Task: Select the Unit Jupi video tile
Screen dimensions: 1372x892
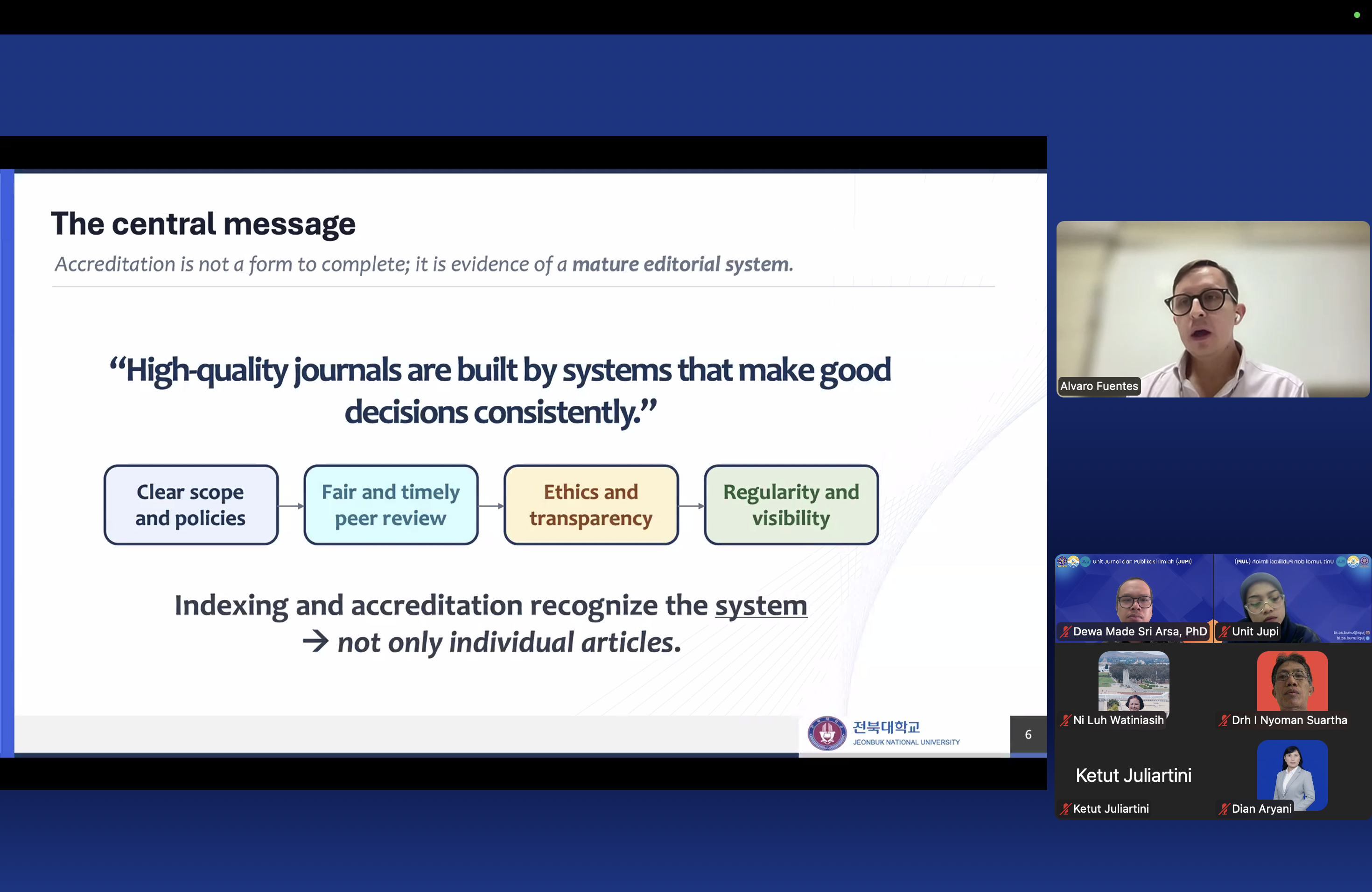Action: [1292, 598]
